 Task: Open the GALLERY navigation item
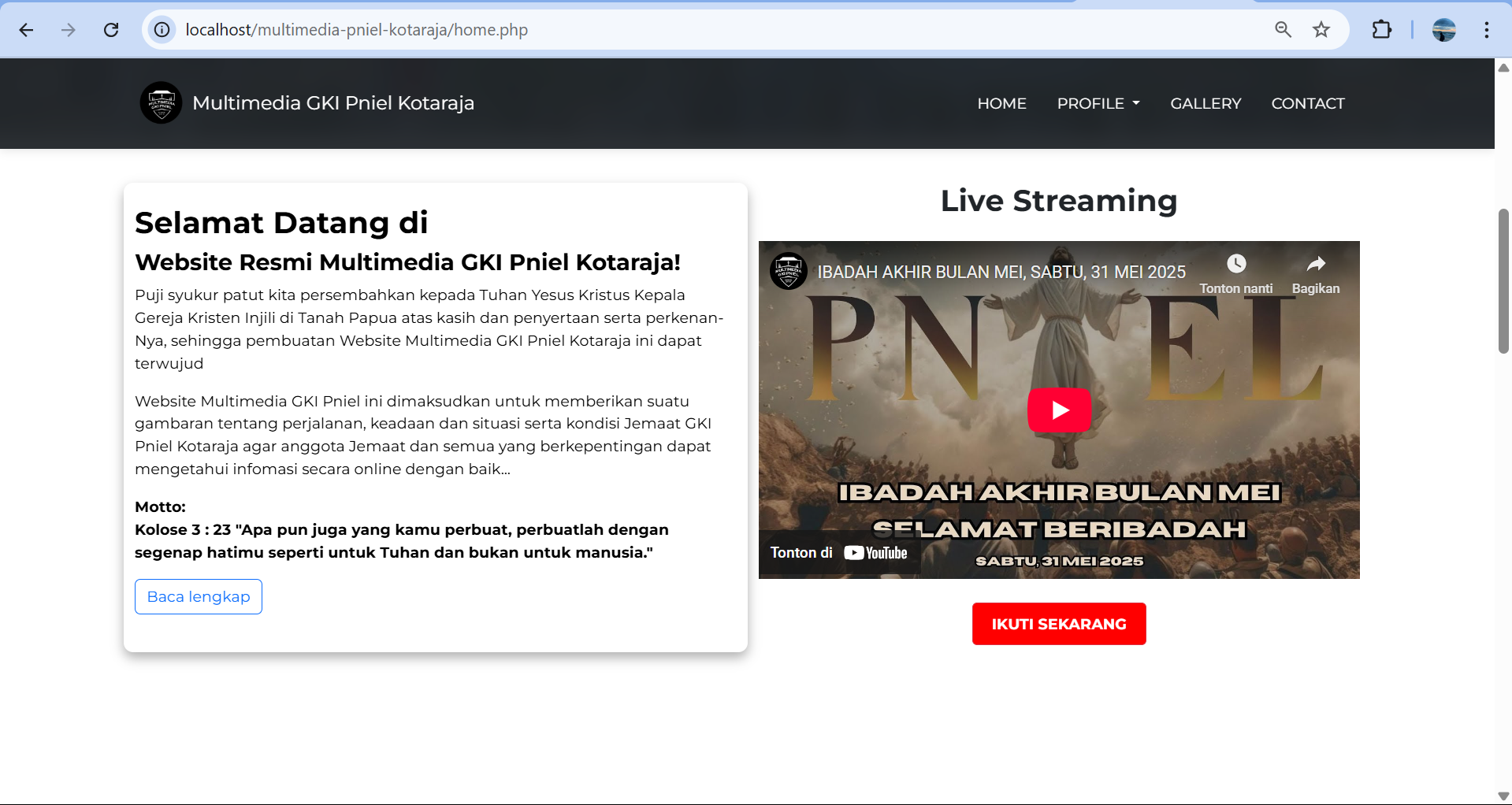[x=1206, y=103]
